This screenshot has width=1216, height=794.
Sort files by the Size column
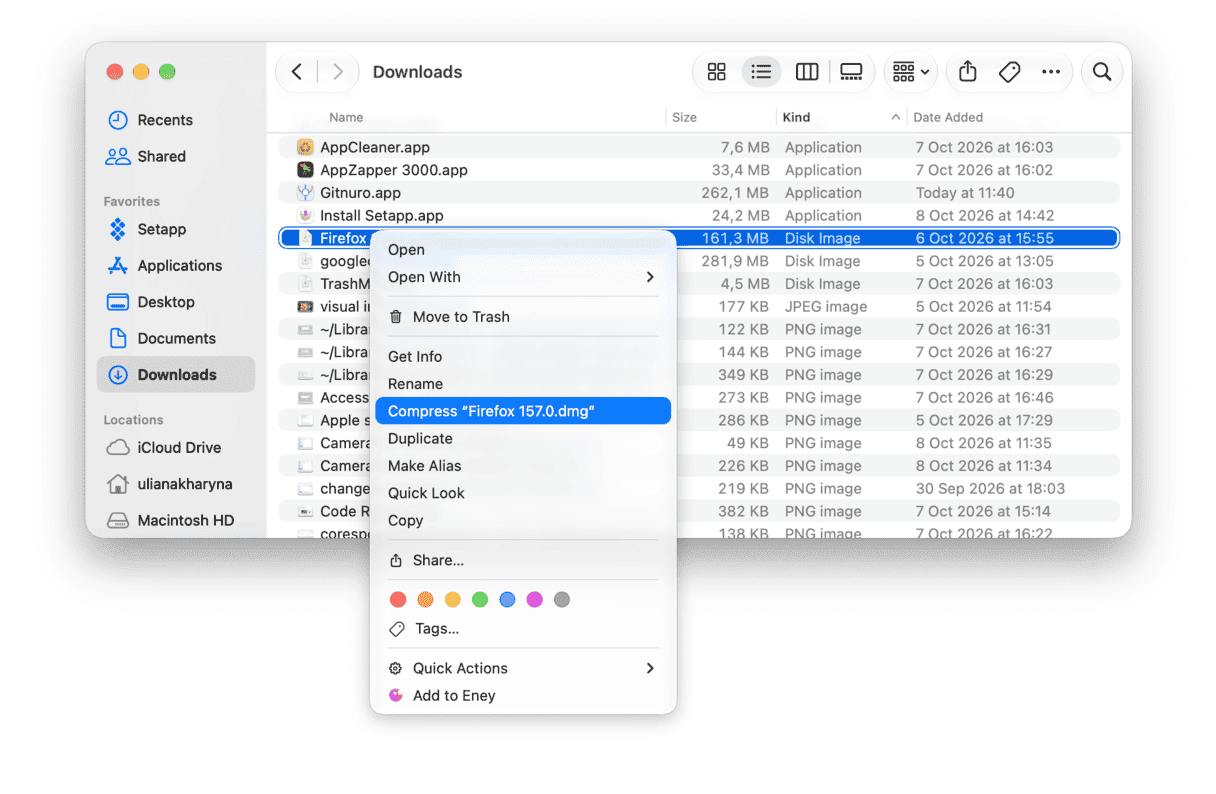pyautogui.click(x=685, y=117)
